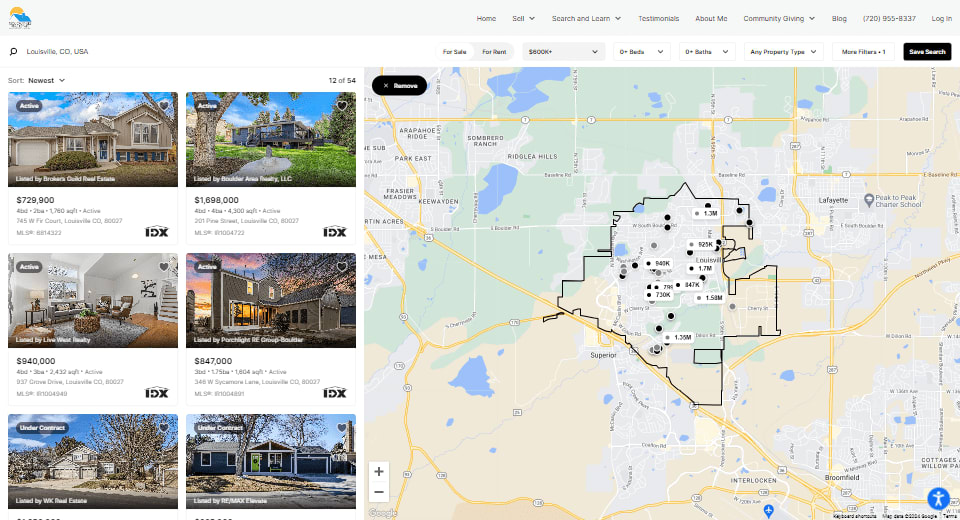Favorite the $847,000 listing with heart icon
The width and height of the screenshot is (960, 520).
click(342, 266)
